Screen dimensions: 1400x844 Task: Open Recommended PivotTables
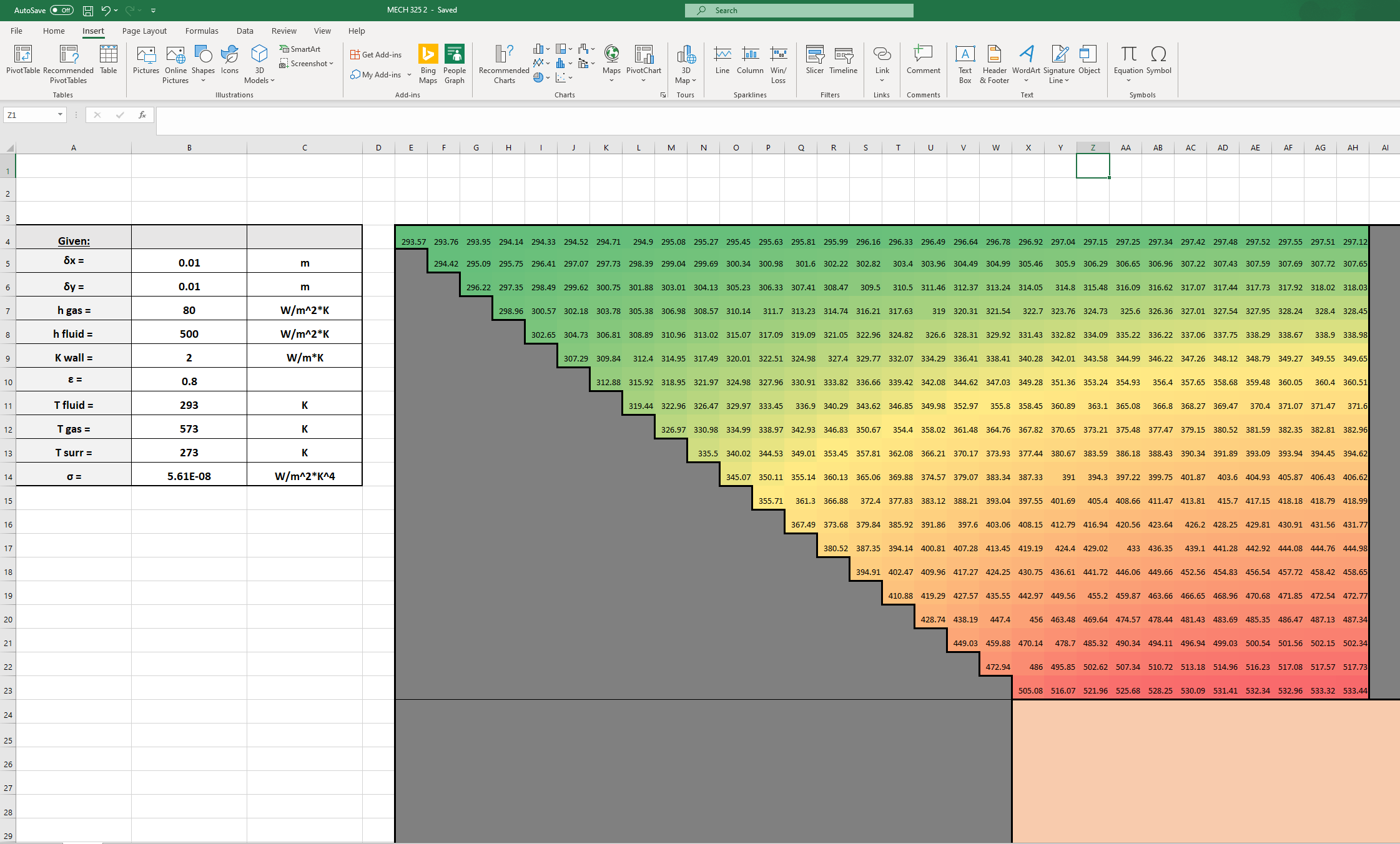coord(68,64)
